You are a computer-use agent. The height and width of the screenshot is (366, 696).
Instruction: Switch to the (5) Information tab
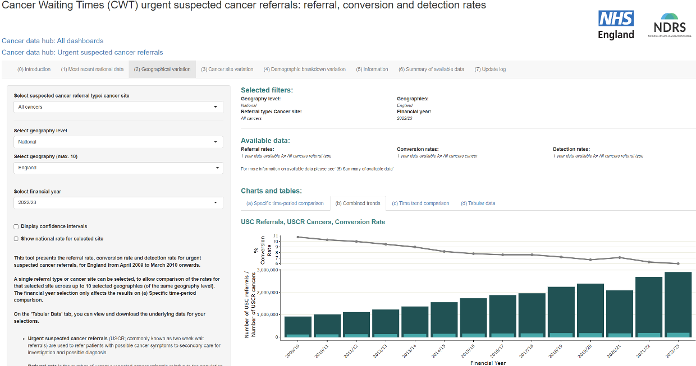pyautogui.click(x=372, y=69)
